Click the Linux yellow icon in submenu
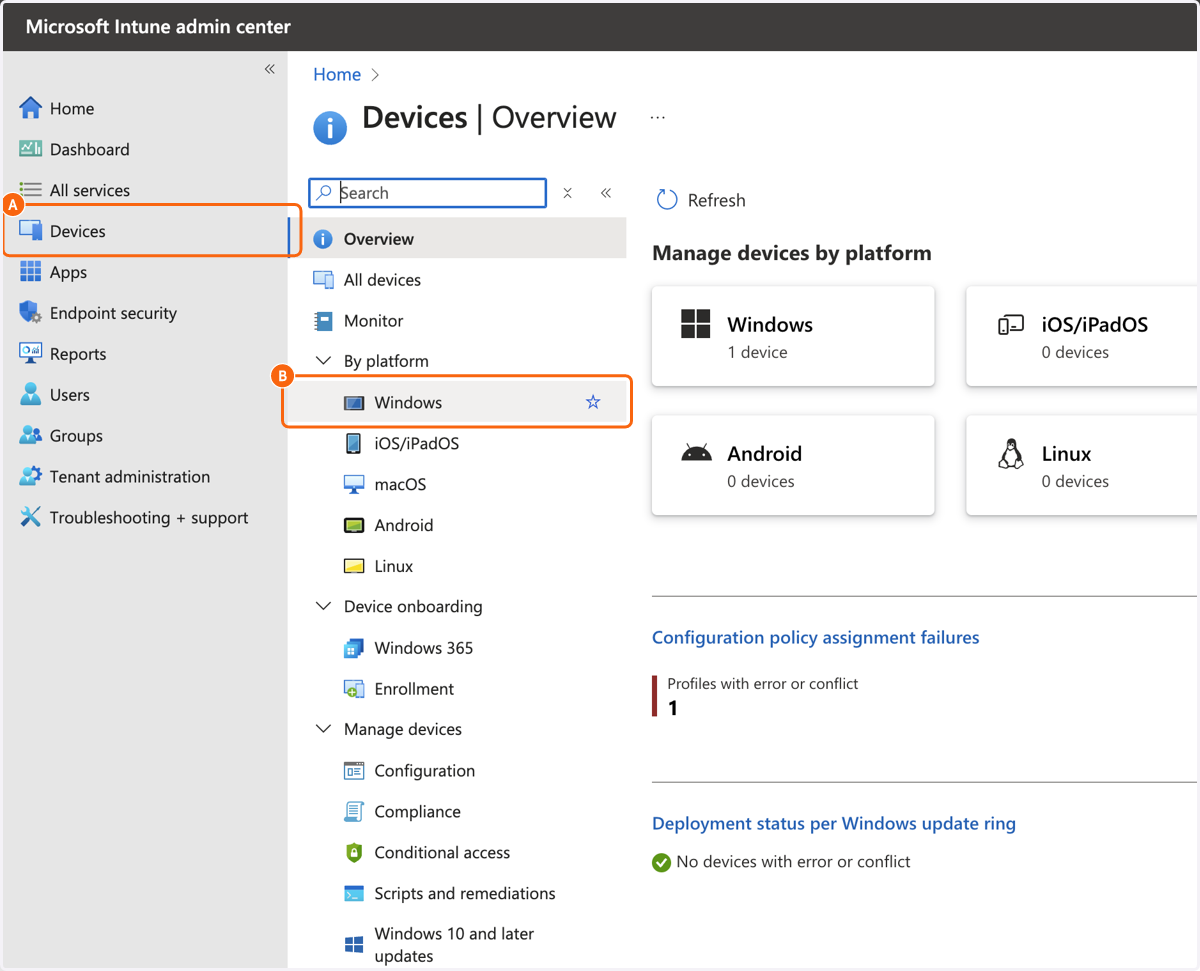Viewport: 1200px width, 971px height. [x=353, y=566]
